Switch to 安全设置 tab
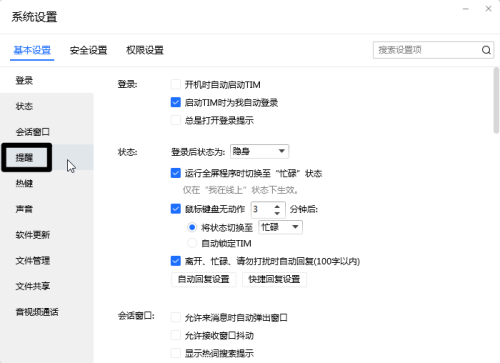This screenshot has height=363, width=500. (88, 50)
